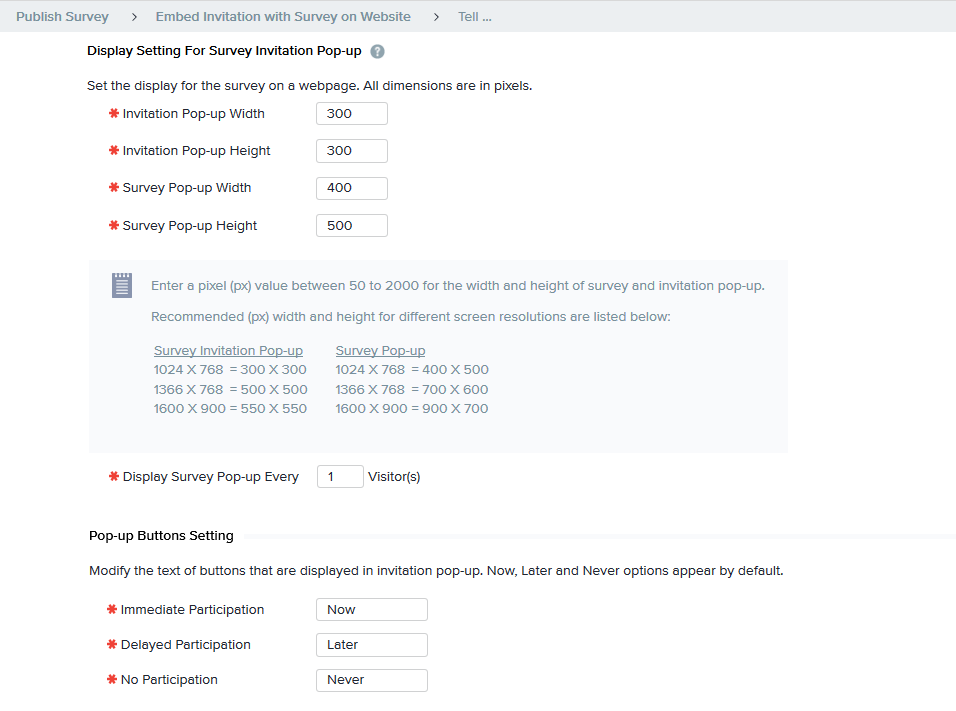Select the truncated Tell... breadcrumb item
This screenshot has width=956, height=711.
tap(474, 17)
